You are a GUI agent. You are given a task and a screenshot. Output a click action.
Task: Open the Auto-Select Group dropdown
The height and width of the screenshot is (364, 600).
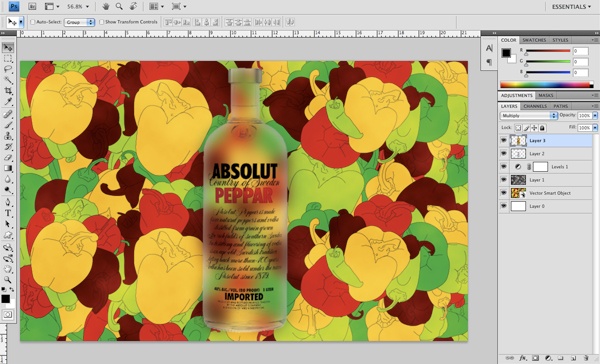79,22
